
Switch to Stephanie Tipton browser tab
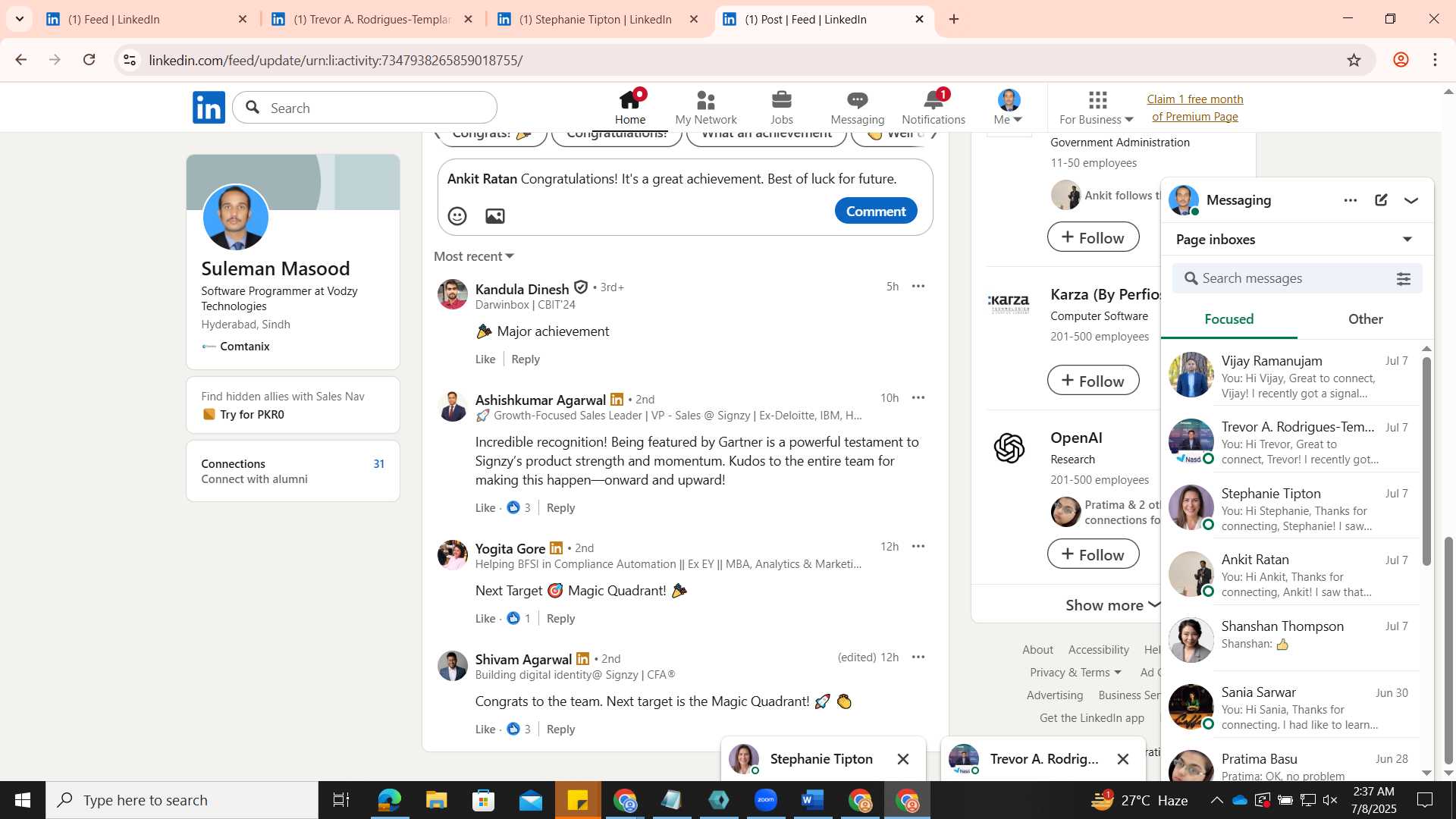(598, 19)
